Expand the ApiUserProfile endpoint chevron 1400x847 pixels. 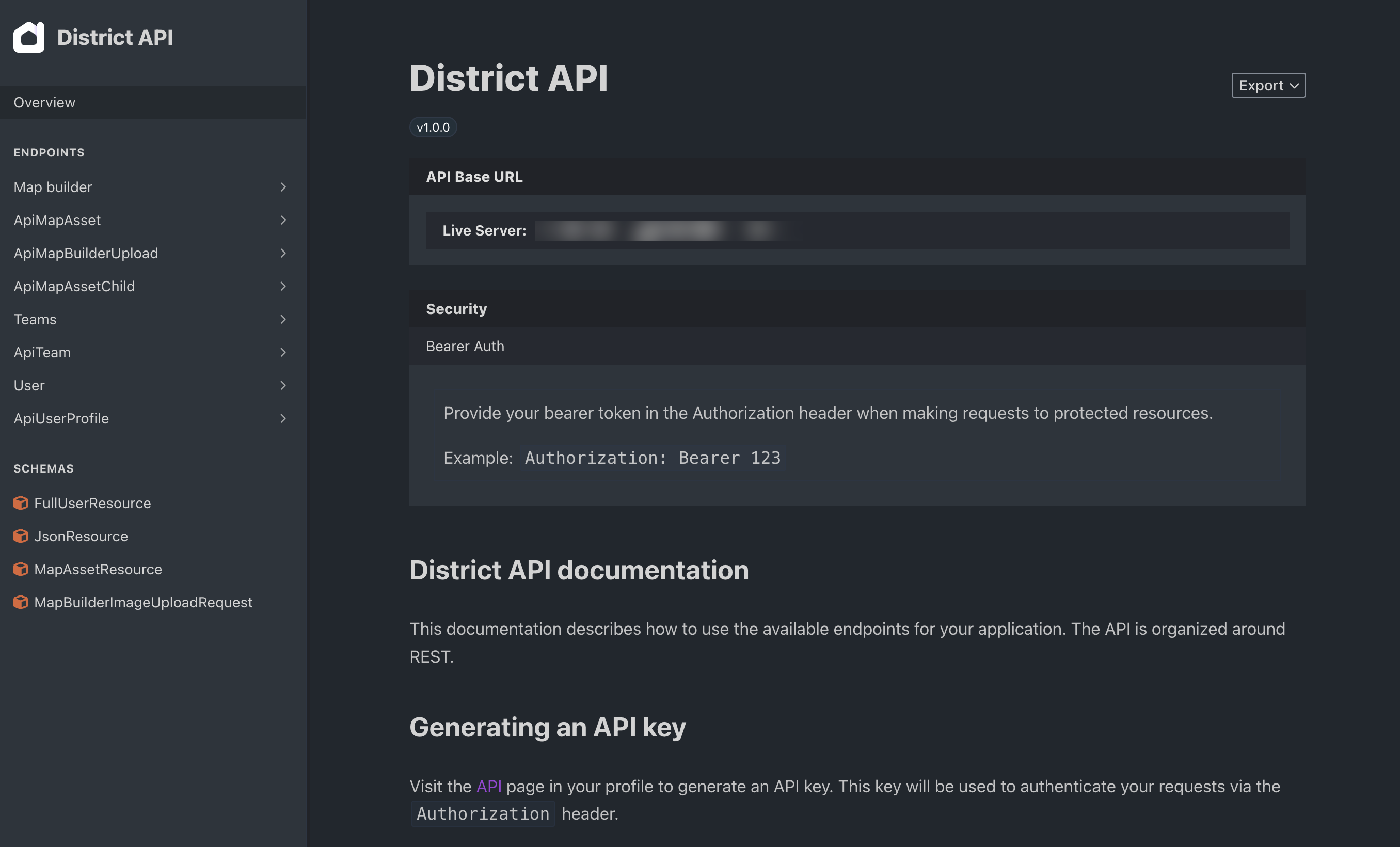[x=283, y=418]
